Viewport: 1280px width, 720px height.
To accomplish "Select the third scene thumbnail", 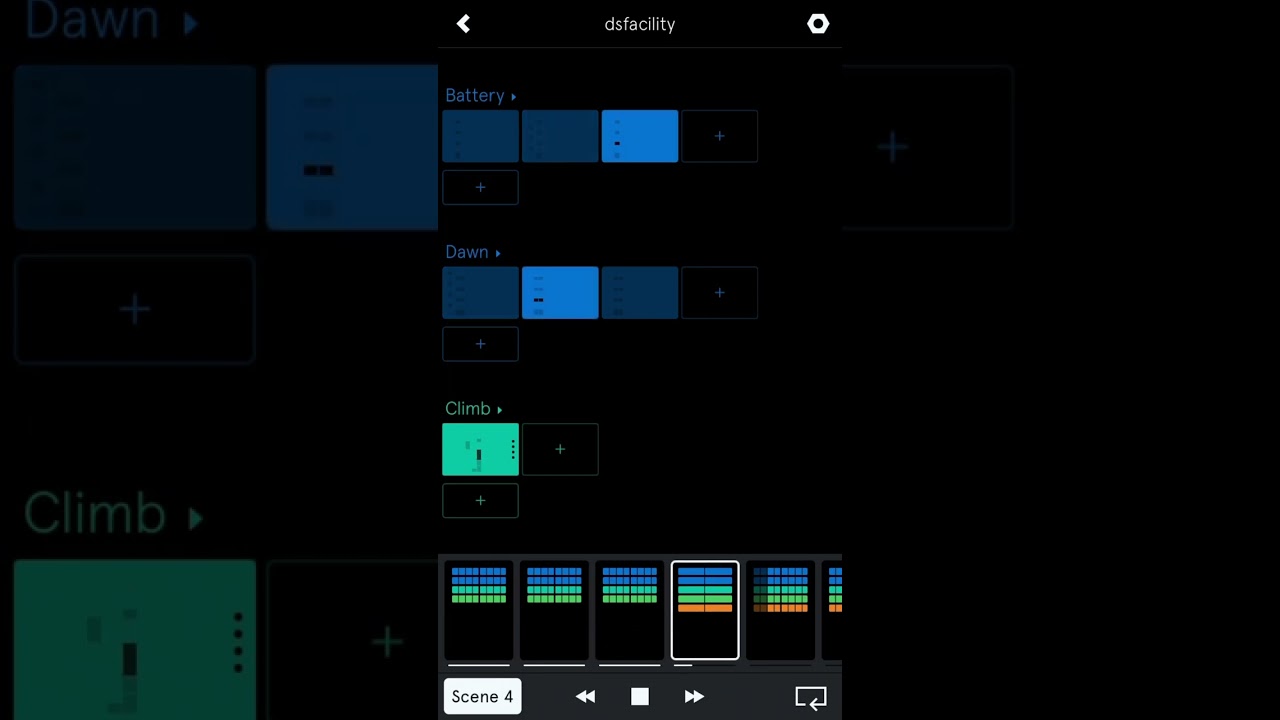I will pyautogui.click(x=630, y=610).
